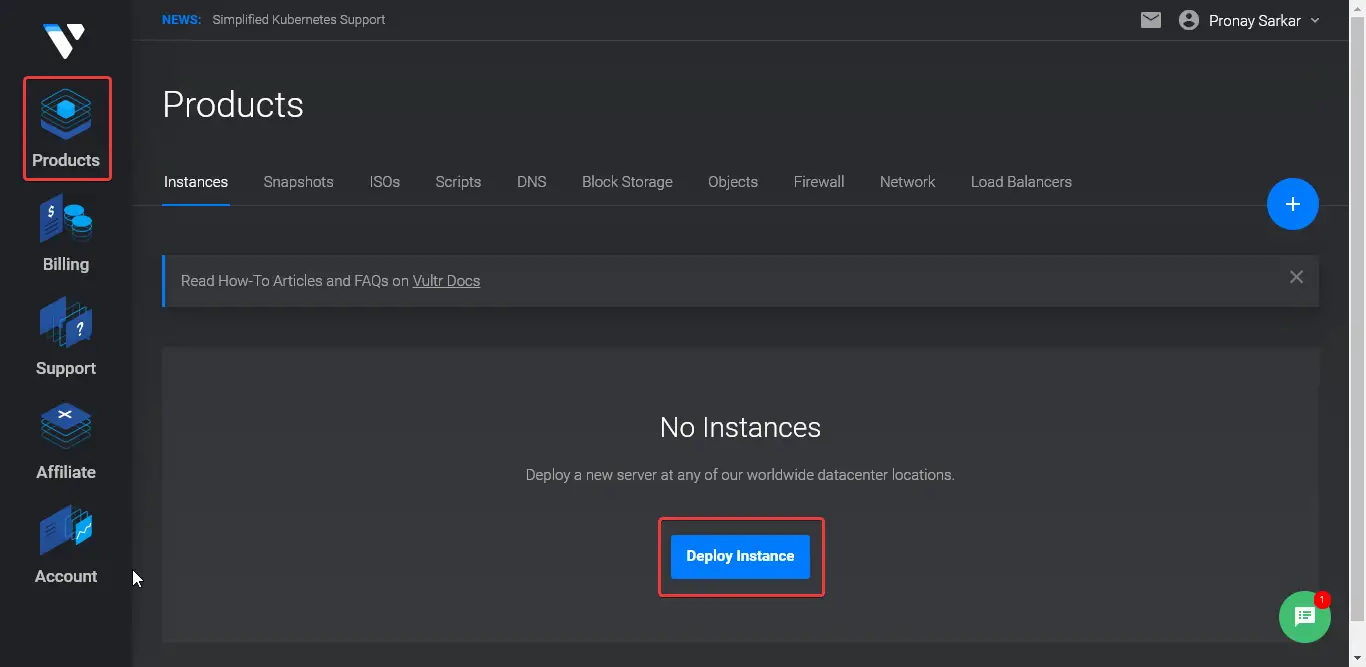Switch to the Network tab

[x=908, y=182]
